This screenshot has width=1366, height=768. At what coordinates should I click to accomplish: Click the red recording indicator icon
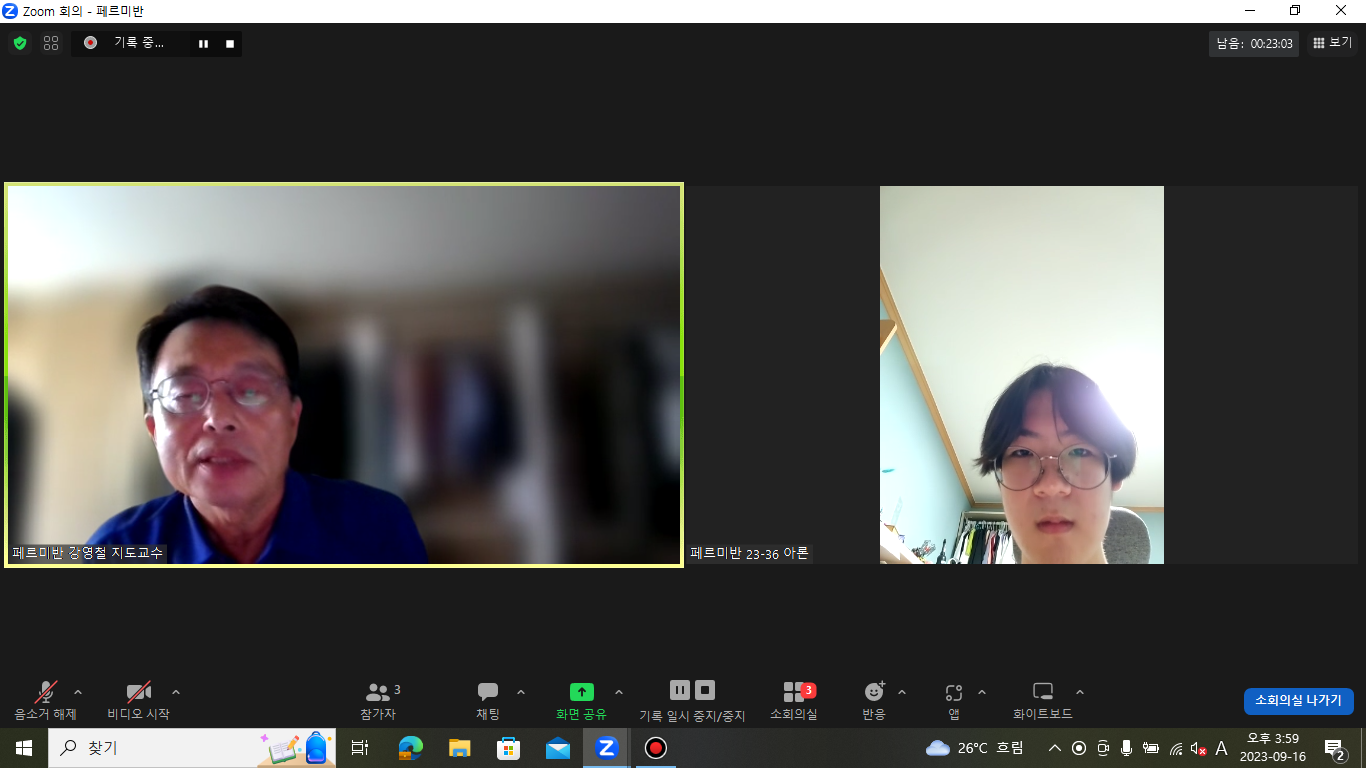click(x=90, y=43)
